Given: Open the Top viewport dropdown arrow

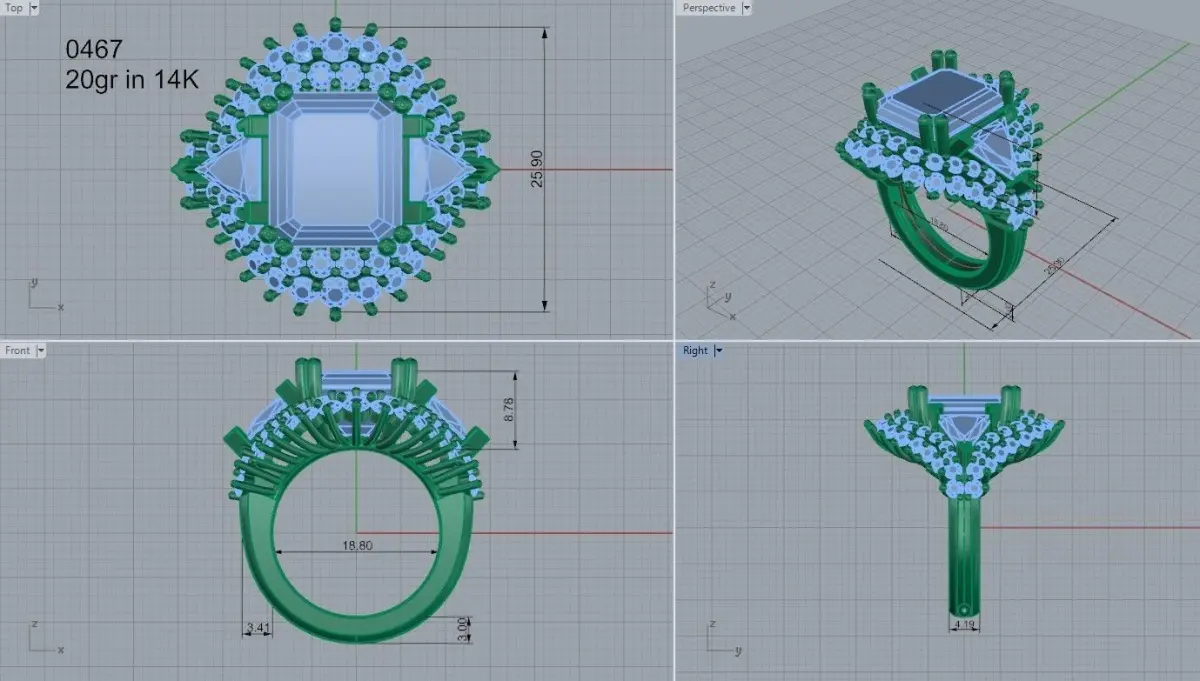Looking at the screenshot, I should pos(35,7).
